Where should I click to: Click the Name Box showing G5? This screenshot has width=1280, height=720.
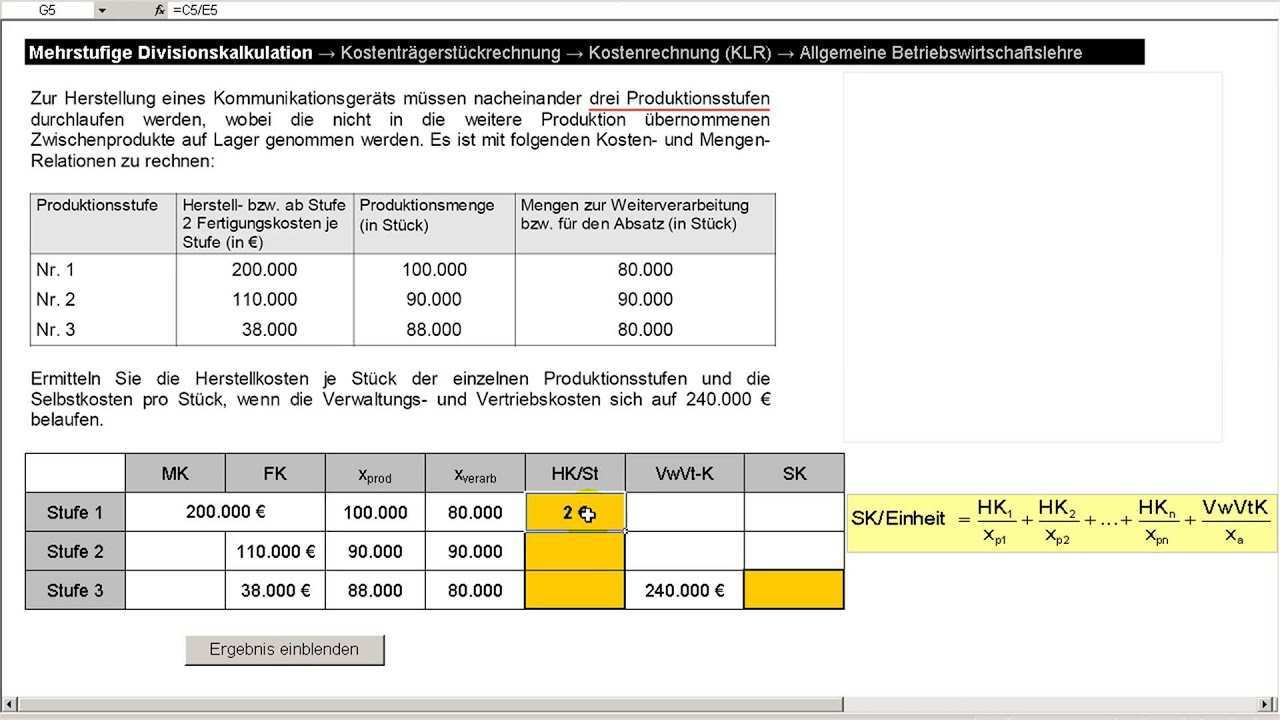[45, 10]
